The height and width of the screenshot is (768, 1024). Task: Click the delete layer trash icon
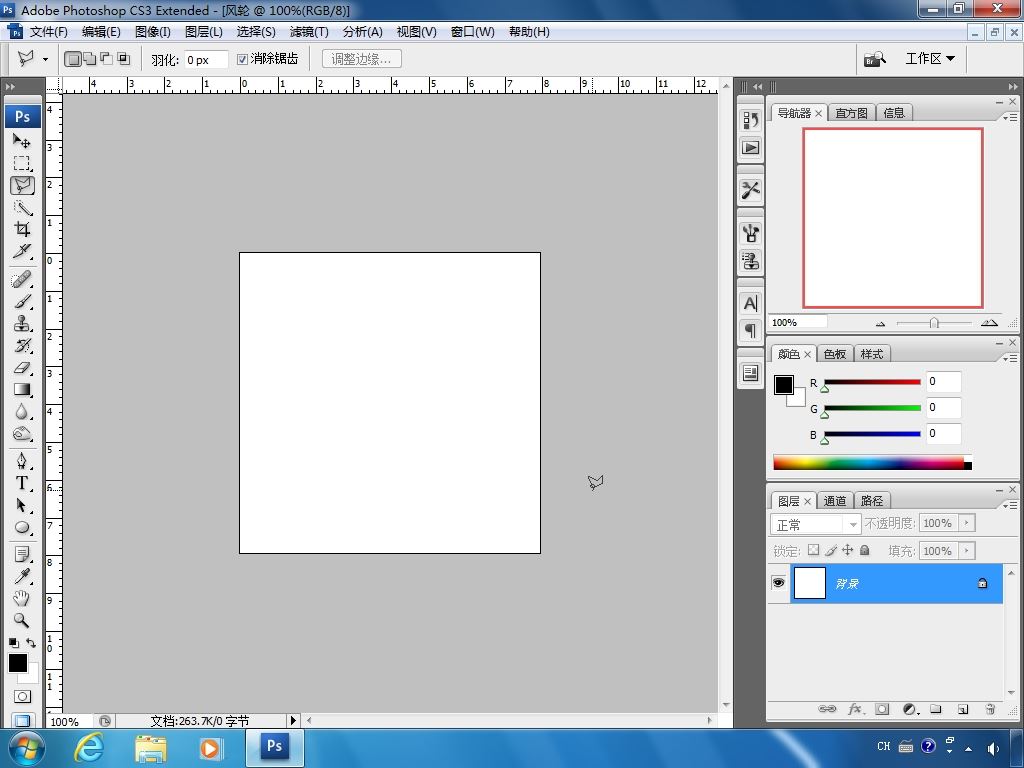pos(990,709)
